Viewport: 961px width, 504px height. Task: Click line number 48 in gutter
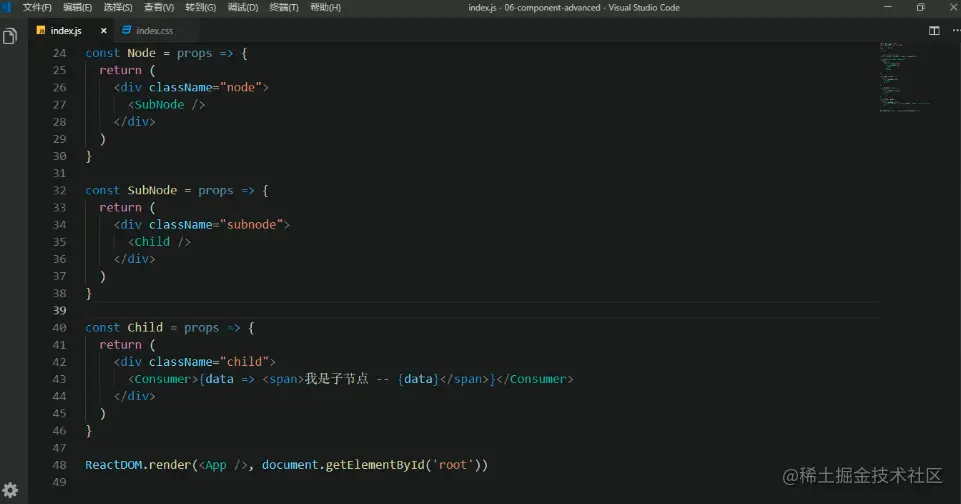(59, 465)
